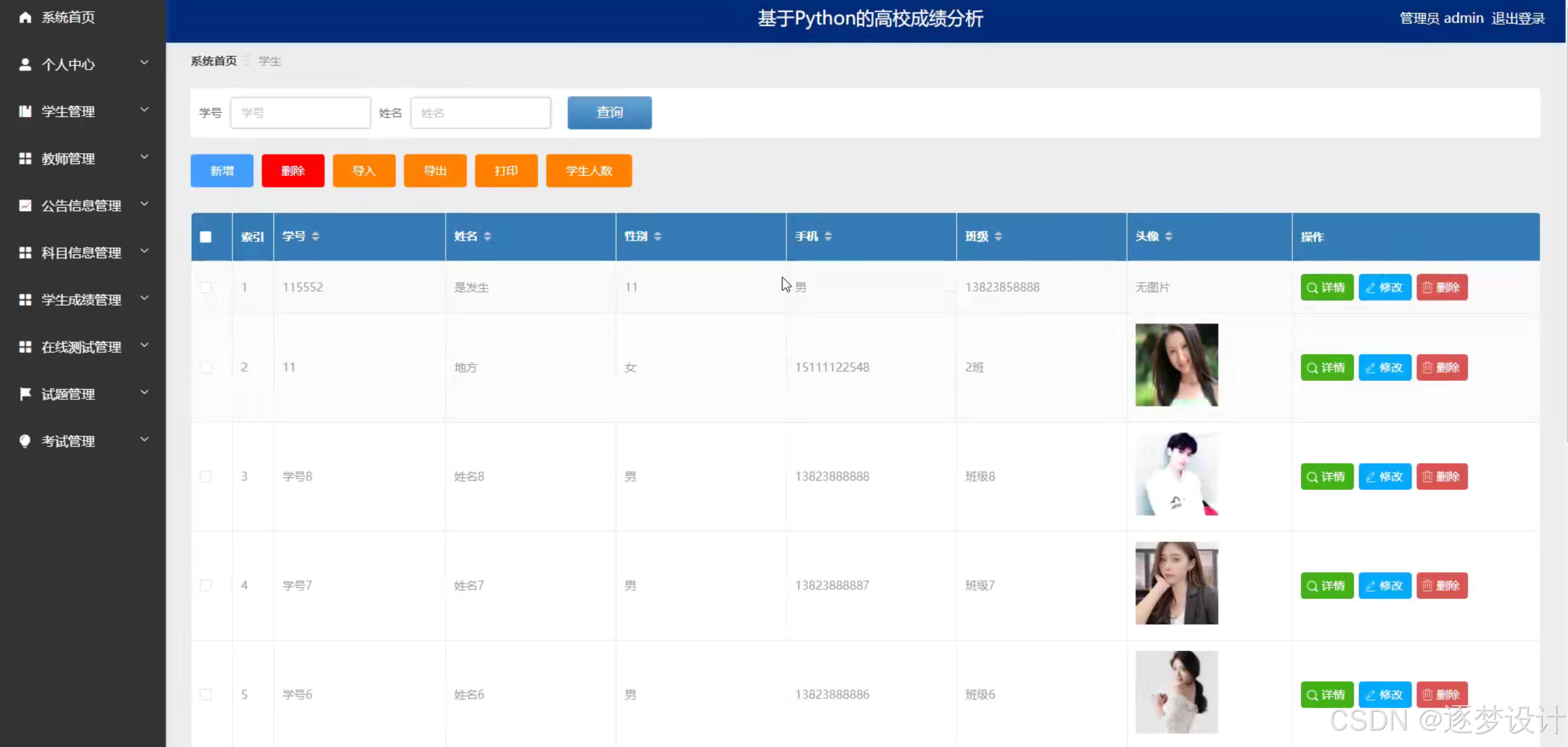Click 删除 for row 姓名8
1568x747 pixels.
(1442, 477)
